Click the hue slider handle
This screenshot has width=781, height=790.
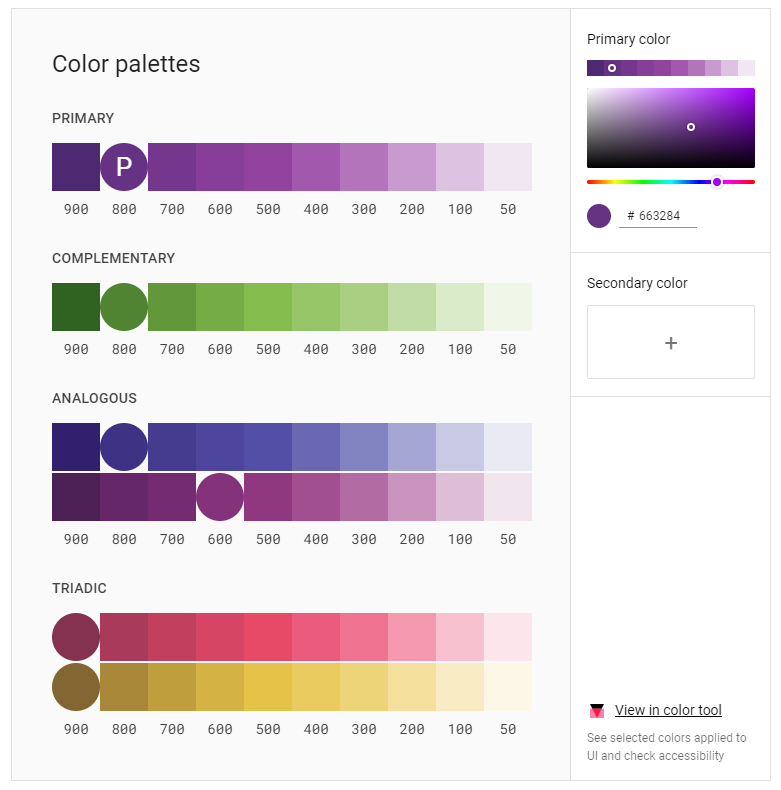point(717,182)
